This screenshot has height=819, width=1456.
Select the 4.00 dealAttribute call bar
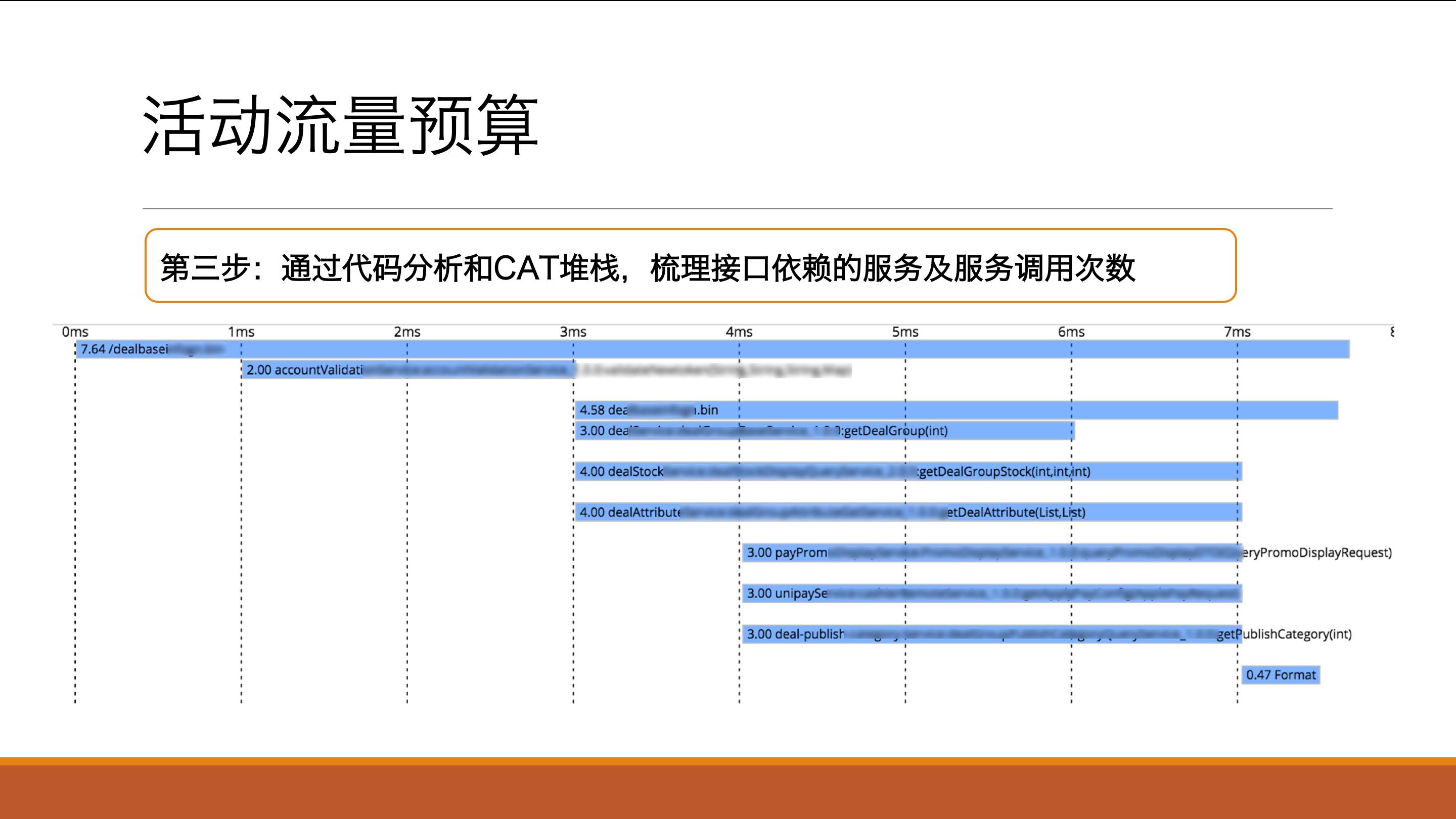click(x=908, y=513)
